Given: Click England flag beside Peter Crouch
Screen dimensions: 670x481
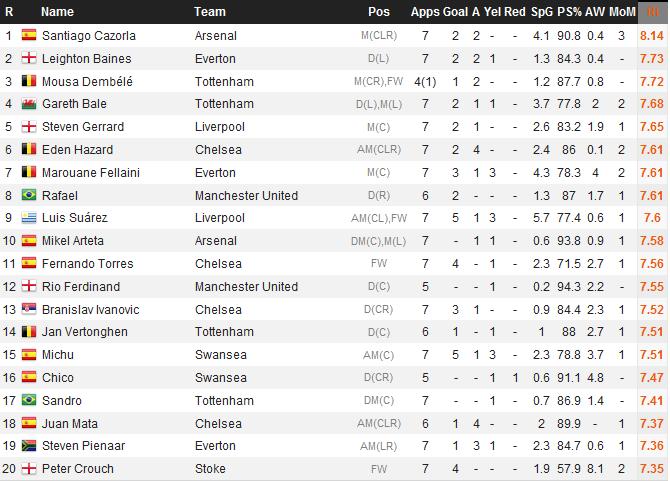Looking at the screenshot, I should coord(29,469).
